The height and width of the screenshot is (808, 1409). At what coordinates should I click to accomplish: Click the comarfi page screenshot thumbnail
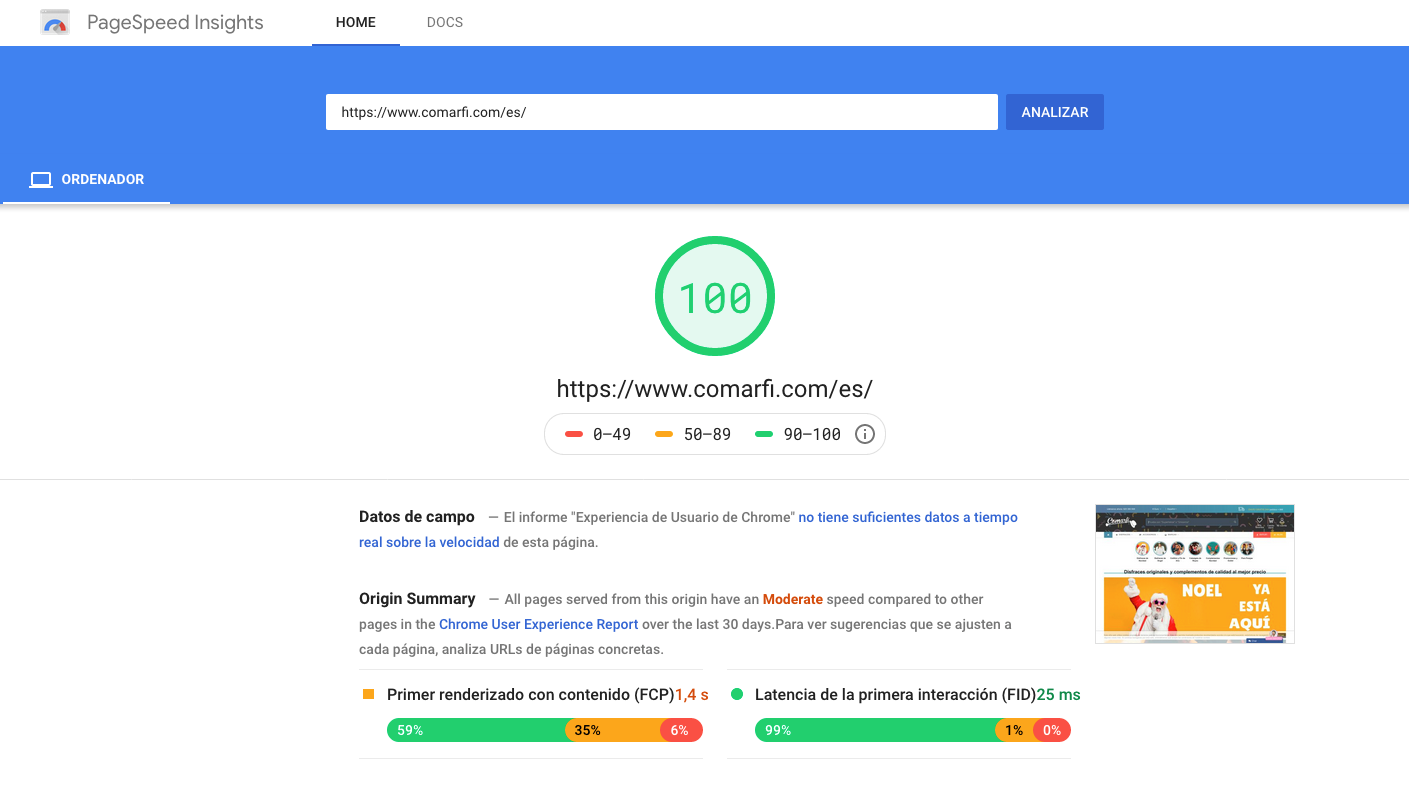tap(1195, 574)
